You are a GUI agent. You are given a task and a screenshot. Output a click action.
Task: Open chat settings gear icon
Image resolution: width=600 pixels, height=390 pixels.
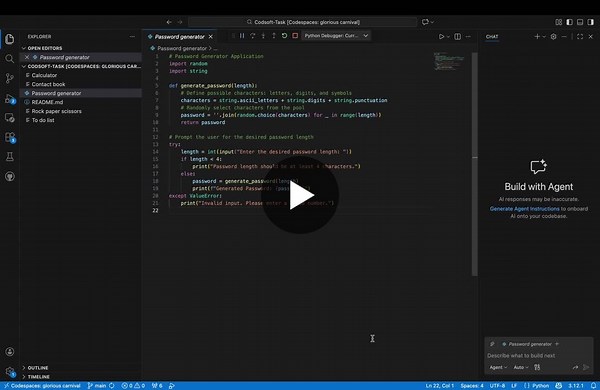coord(553,36)
